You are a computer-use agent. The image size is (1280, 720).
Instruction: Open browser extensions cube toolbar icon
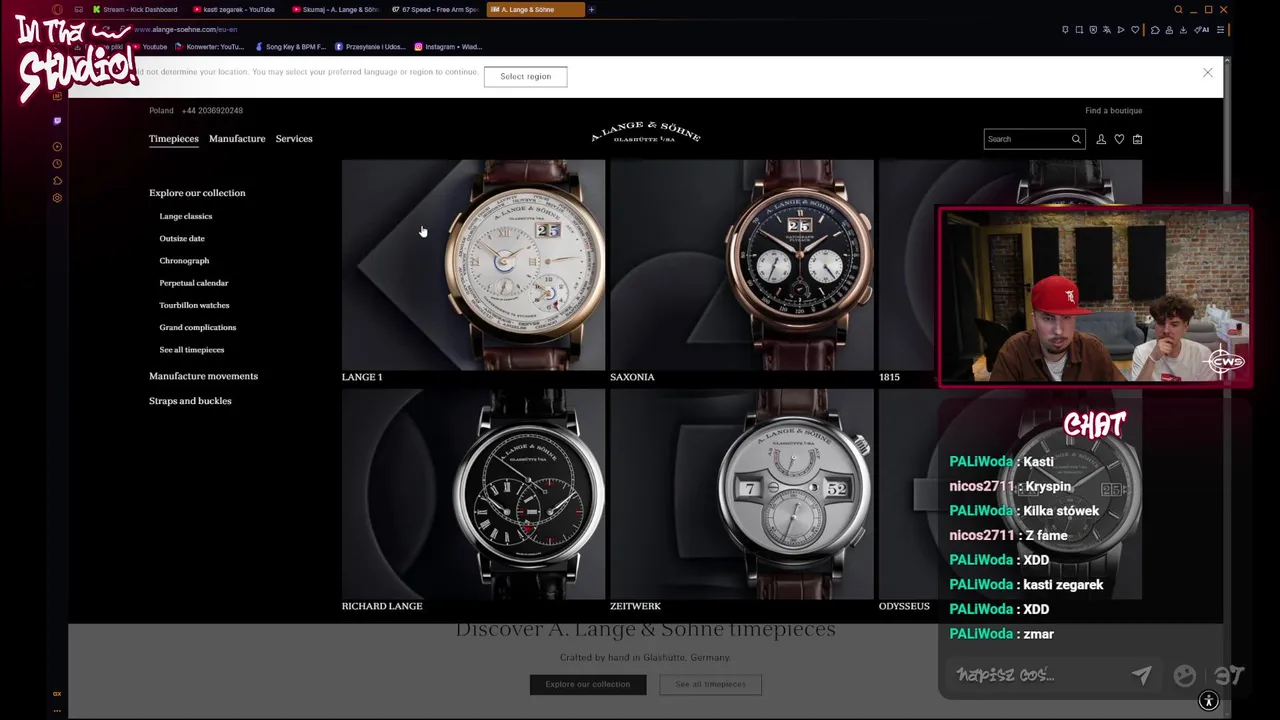(x=1155, y=30)
